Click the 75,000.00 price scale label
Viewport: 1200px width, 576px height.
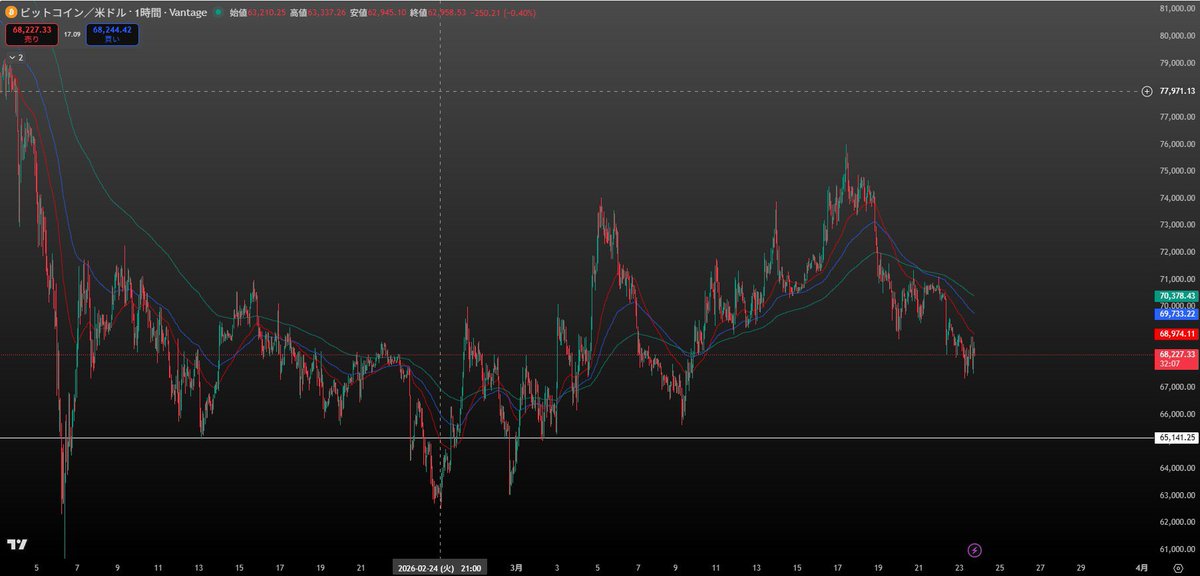(1178, 171)
